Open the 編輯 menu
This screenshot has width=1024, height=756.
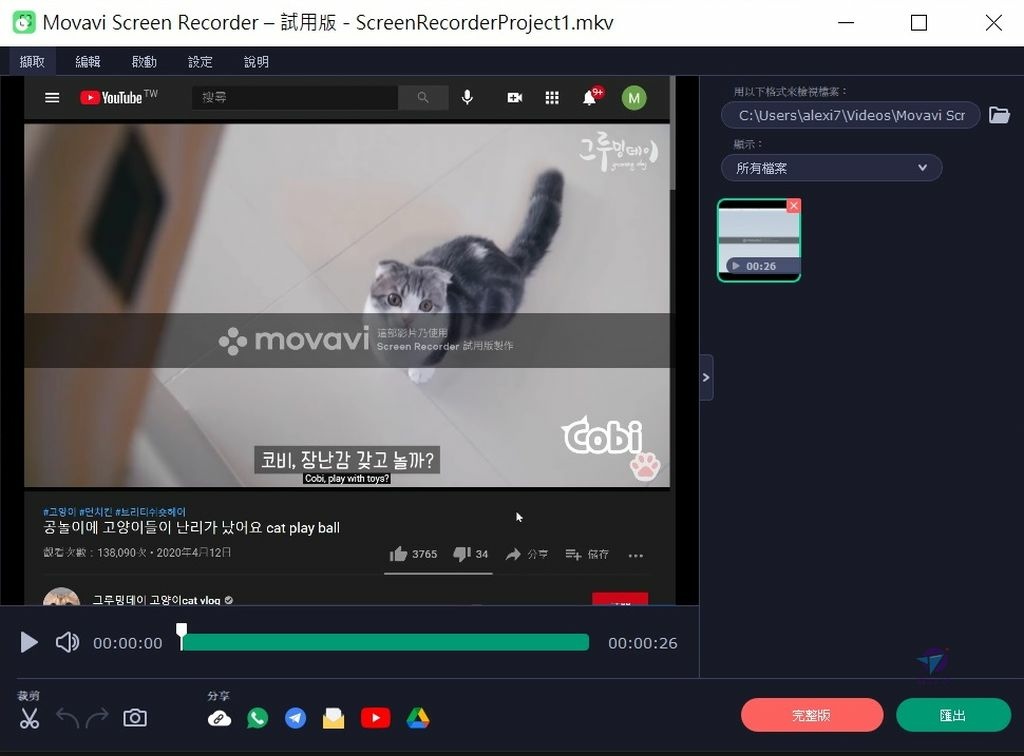point(88,62)
